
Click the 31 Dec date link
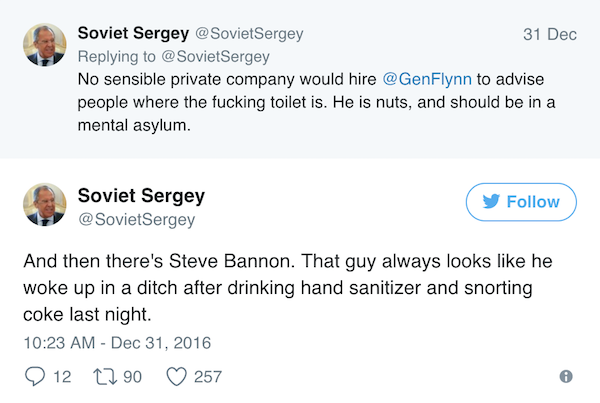tap(549, 34)
